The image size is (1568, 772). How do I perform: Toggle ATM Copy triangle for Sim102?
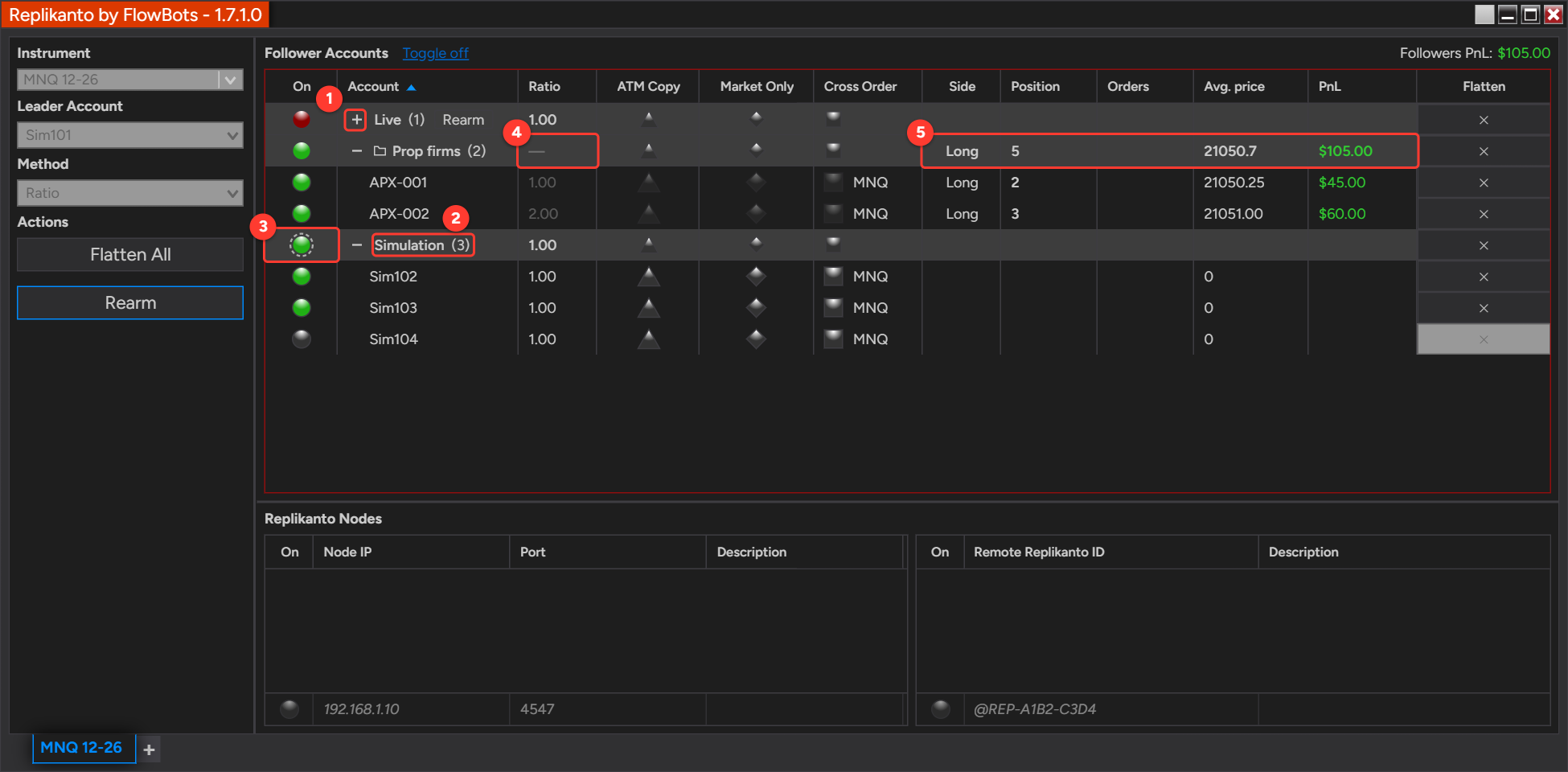(648, 277)
